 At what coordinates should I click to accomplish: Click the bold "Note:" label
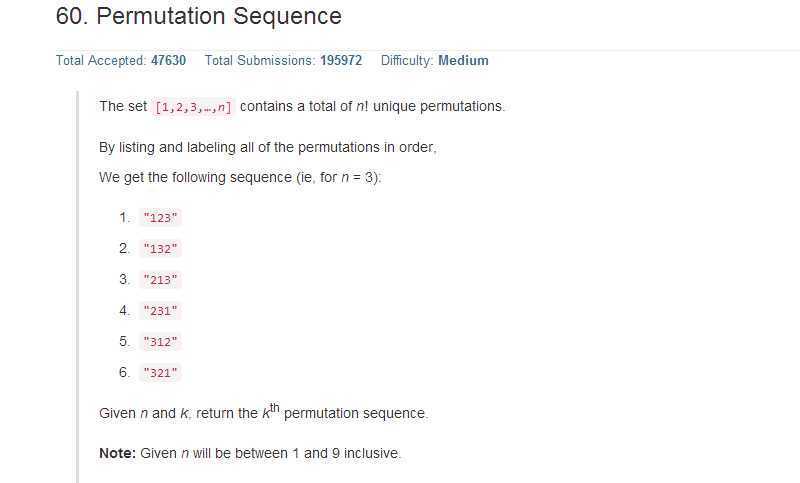pos(117,453)
